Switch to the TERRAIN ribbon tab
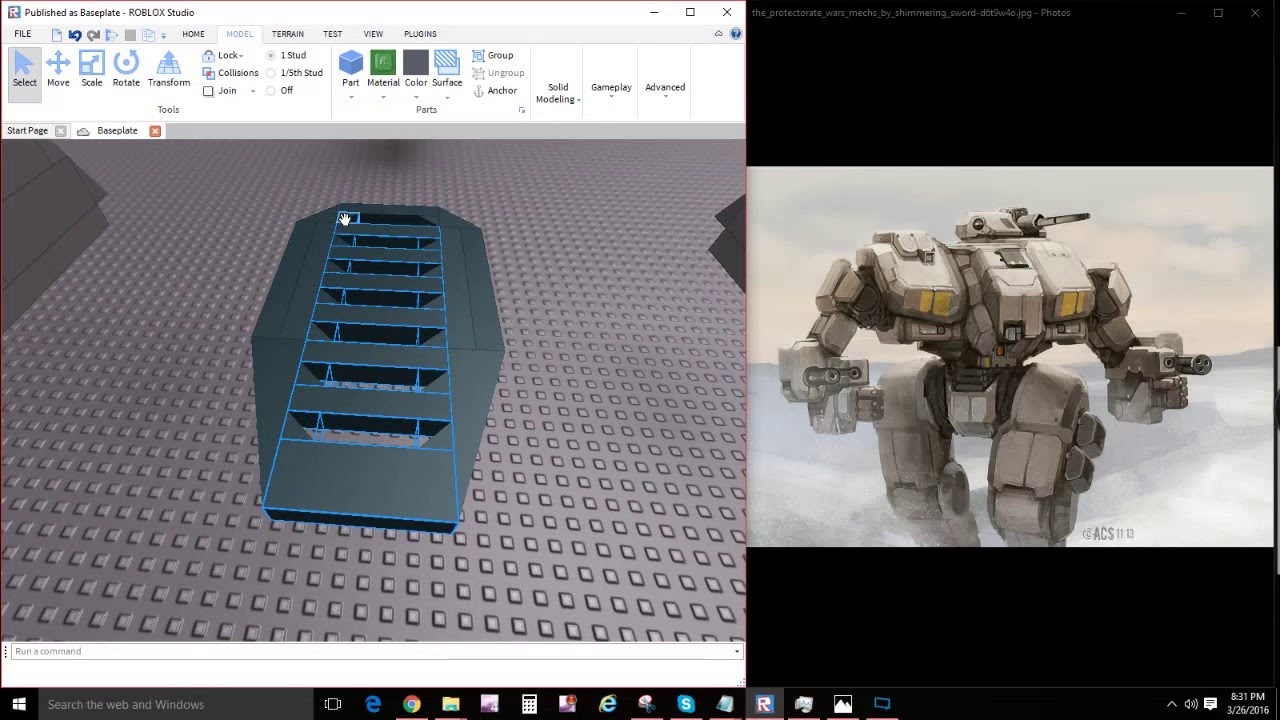Screen dimensions: 1280x720 [288, 34]
